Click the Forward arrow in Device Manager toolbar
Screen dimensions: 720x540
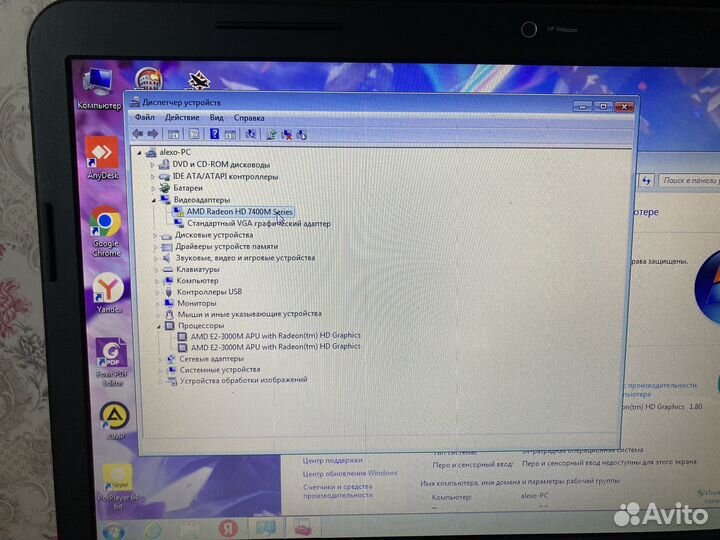pos(153,134)
